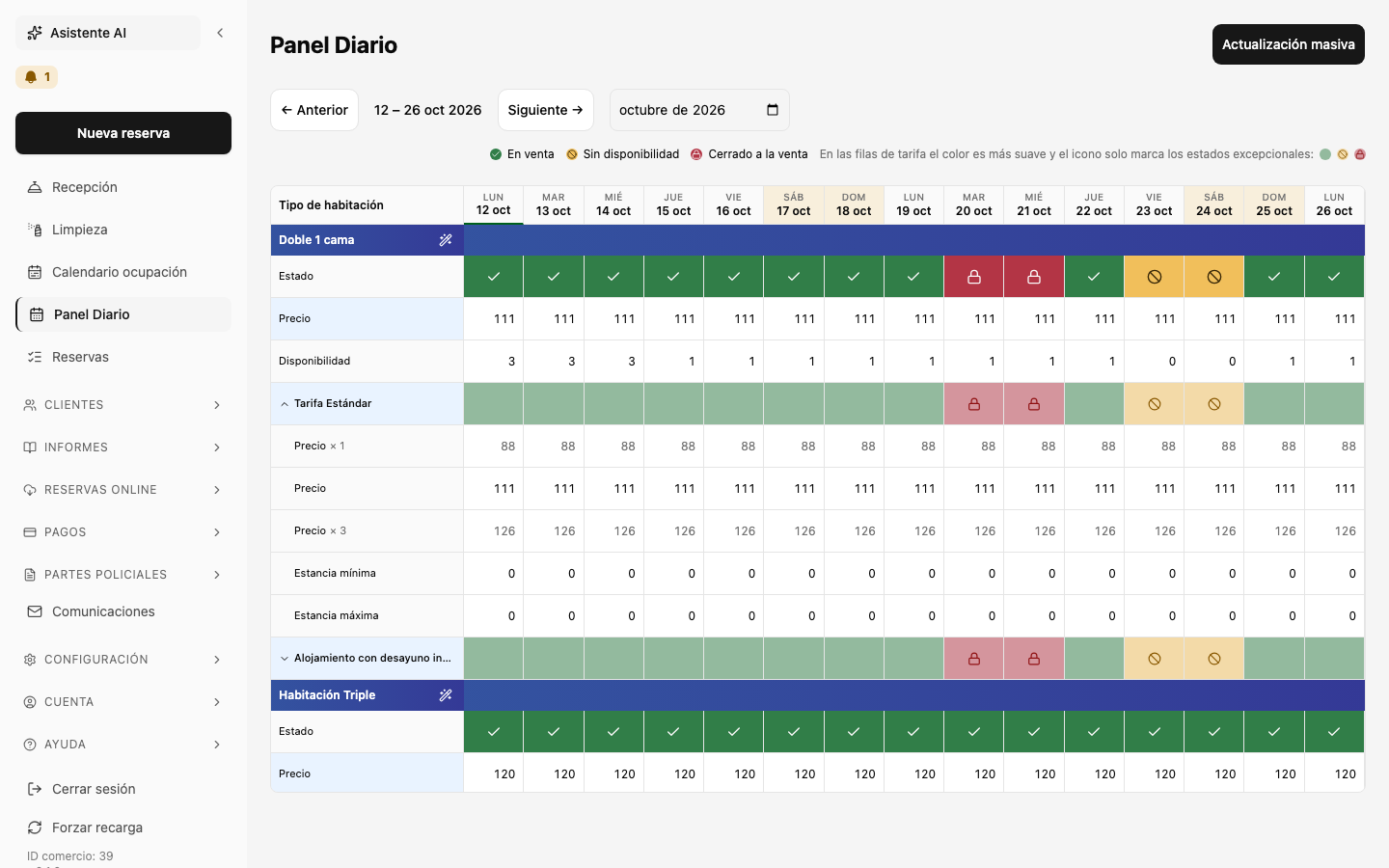Toggle Tarifa Estándar lock on 20 oct
The image size is (1389, 868).
[x=974, y=404]
